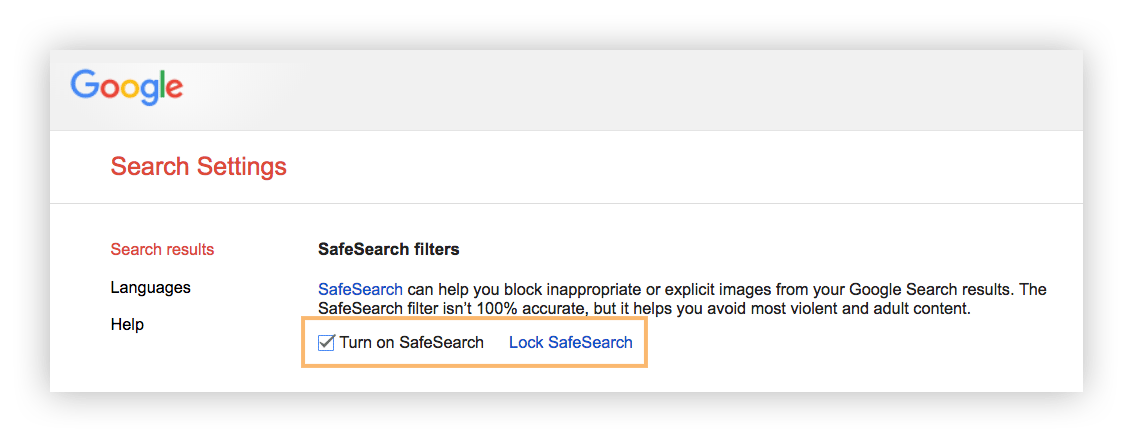1133x442 pixels.
Task: Click the green letter l in the logo
Action: [x=165, y=84]
